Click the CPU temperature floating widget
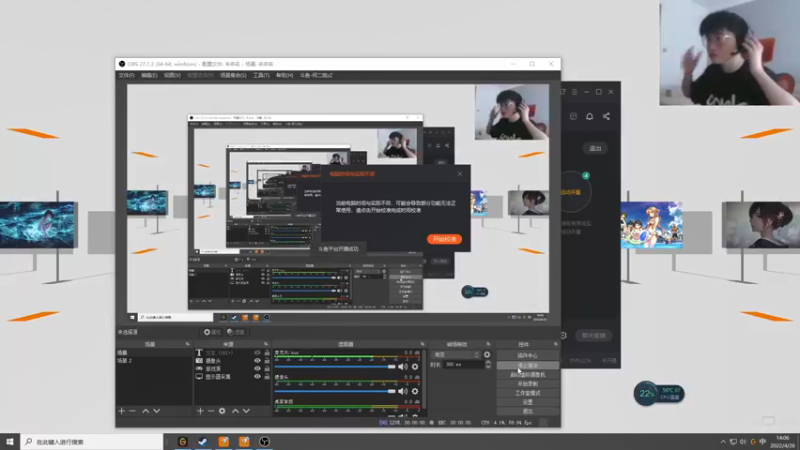800x450 pixels. [x=659, y=393]
